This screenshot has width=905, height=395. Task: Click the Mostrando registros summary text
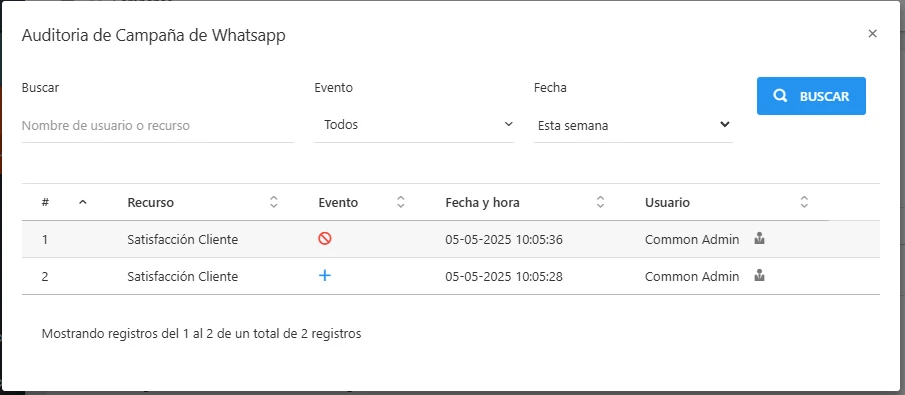point(201,333)
